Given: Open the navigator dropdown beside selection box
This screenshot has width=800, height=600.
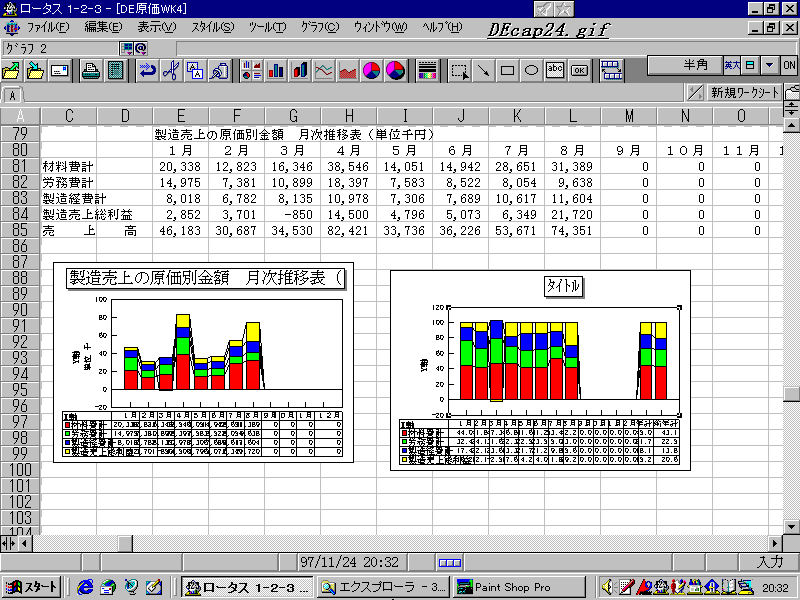Looking at the screenshot, I should point(128,47).
